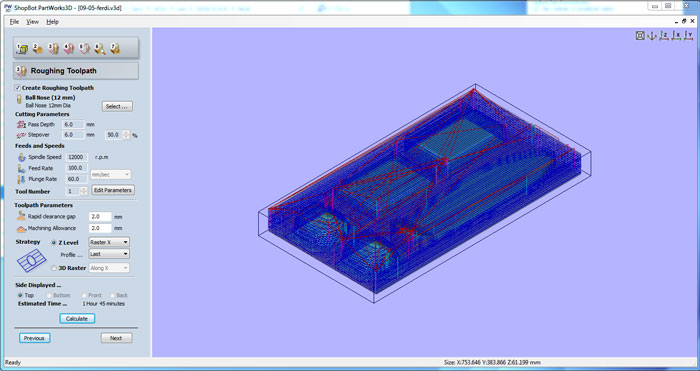The image size is (700, 371).
Task: Click the Next button
Action: click(116, 338)
